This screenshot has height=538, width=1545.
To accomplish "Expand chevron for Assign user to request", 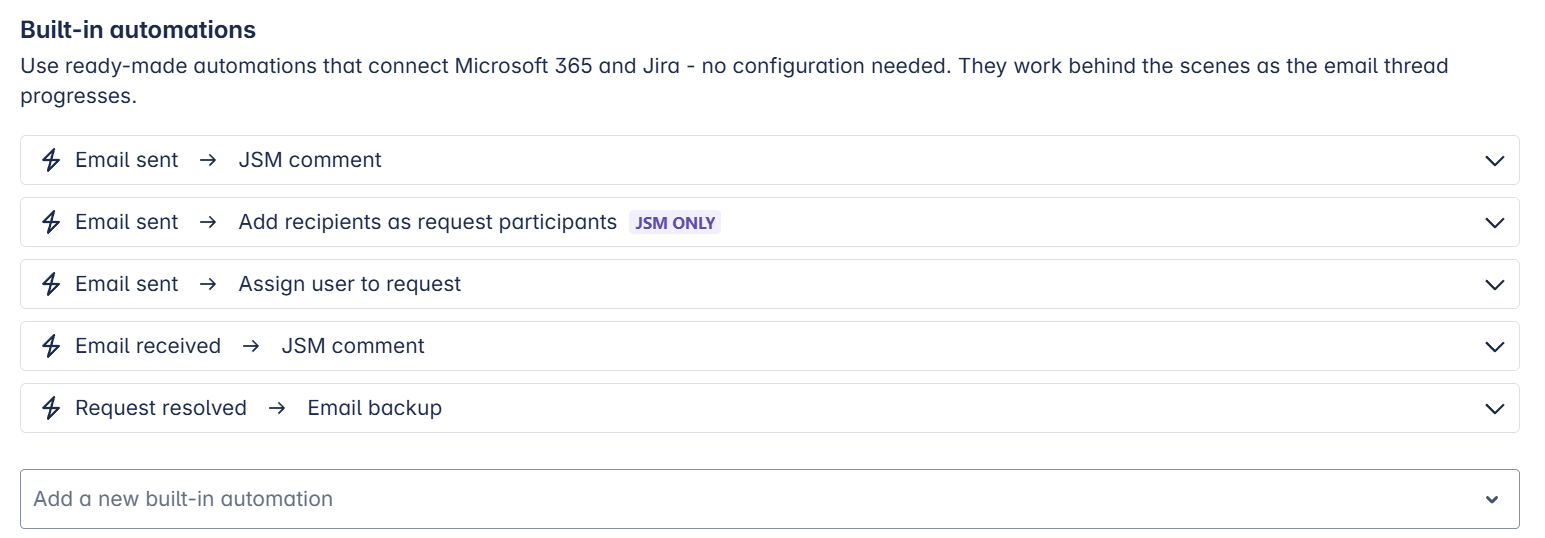I will coord(1494,284).
